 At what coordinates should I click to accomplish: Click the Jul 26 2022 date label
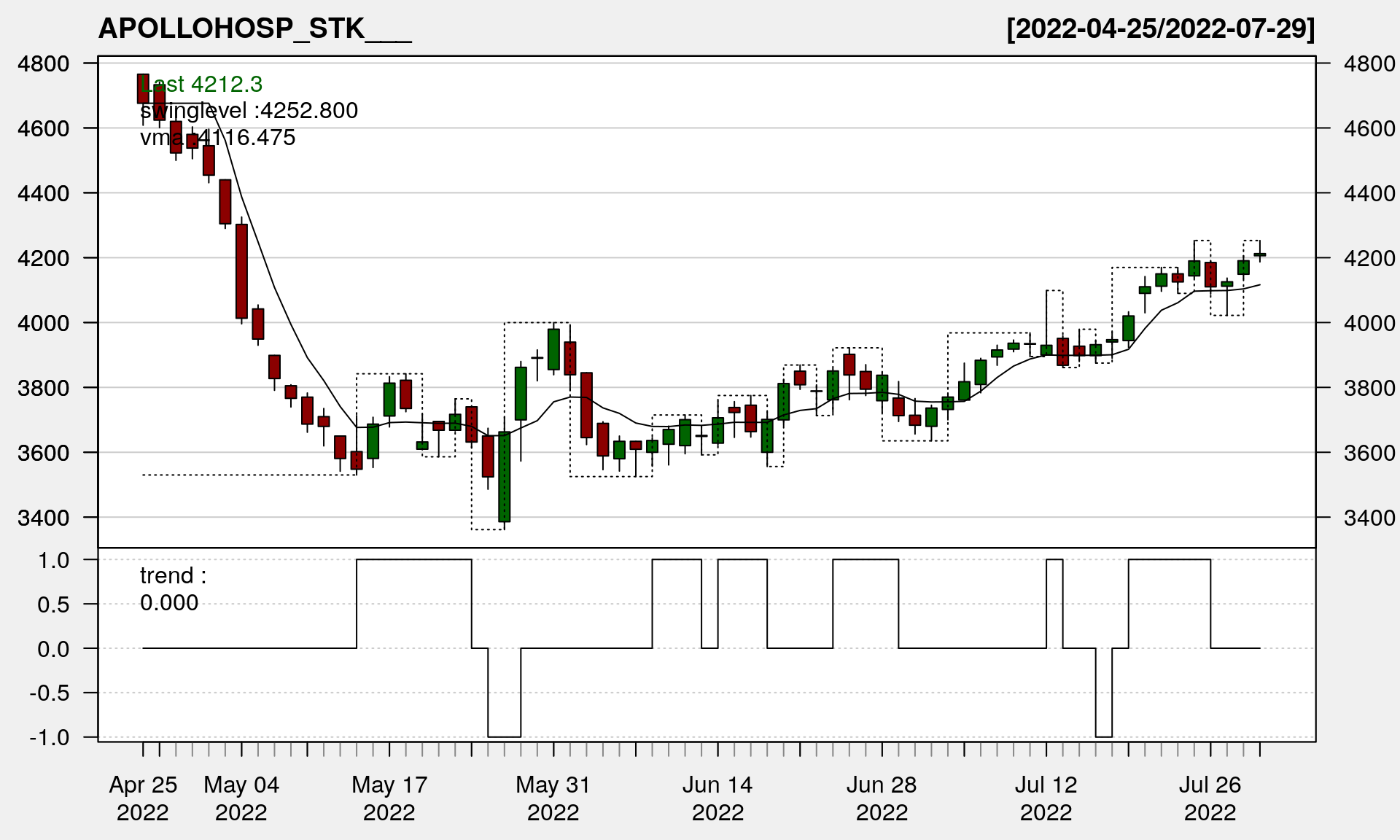pos(1210,798)
